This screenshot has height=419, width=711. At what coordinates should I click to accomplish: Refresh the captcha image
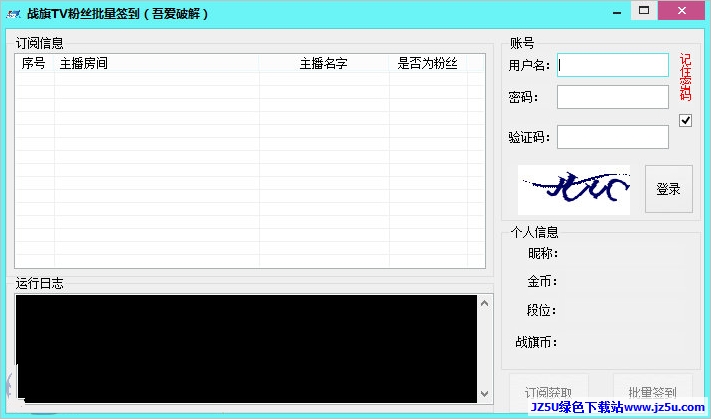tap(574, 190)
